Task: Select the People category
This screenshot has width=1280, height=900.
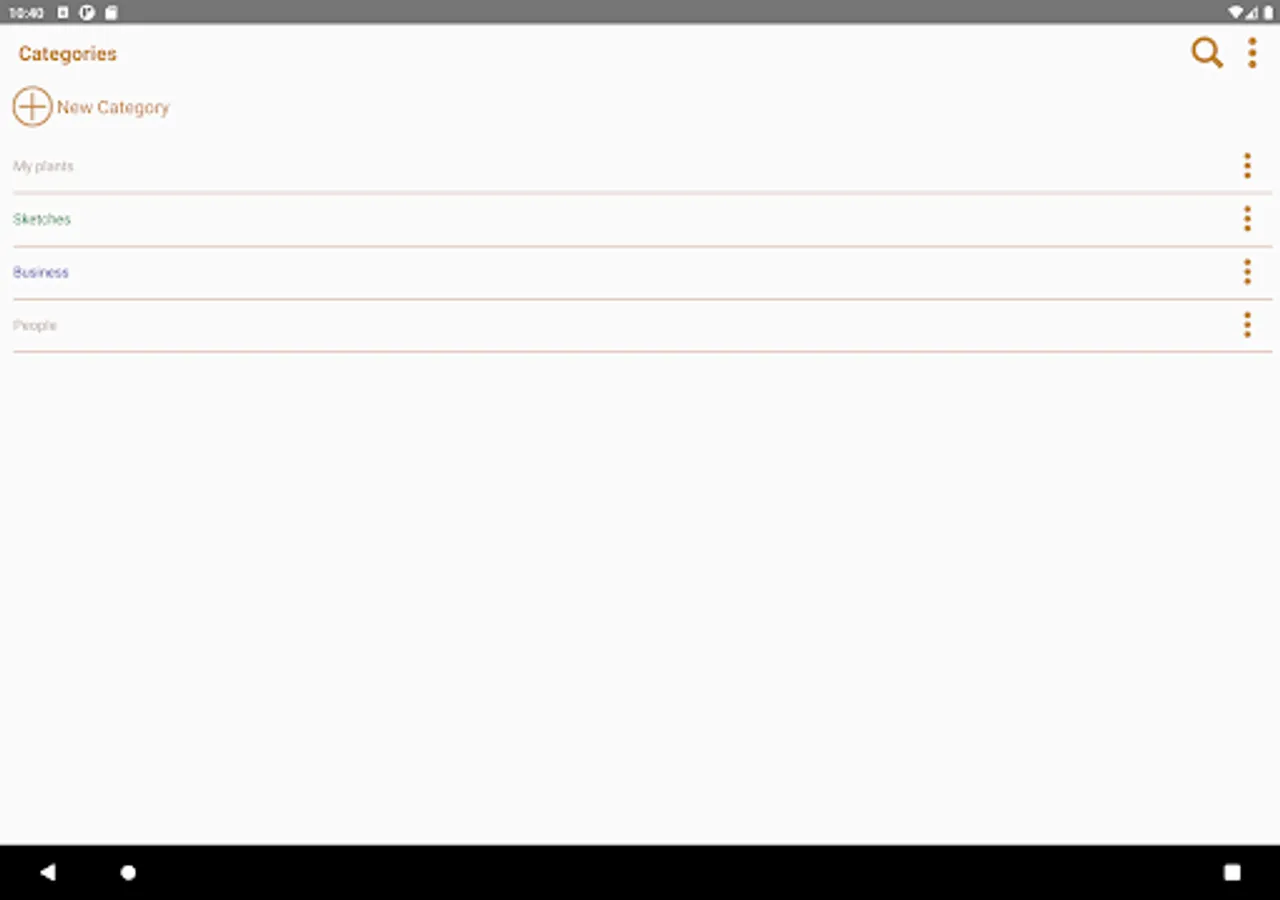Action: click(x=642, y=325)
